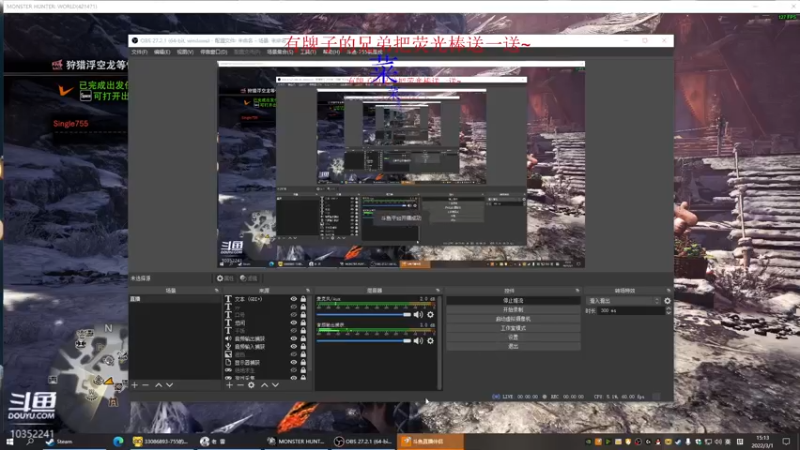Open transition properties gear next to 淡入淡出
Image resolution: width=800 pixels, height=450 pixels.
pyautogui.click(x=667, y=301)
